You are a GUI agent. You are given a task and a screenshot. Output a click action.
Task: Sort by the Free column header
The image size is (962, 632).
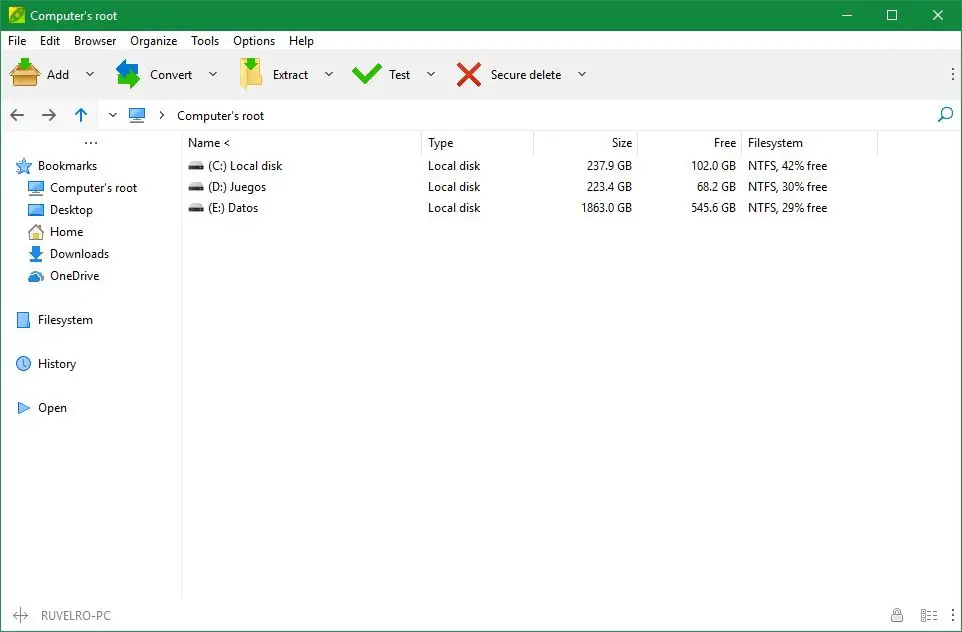point(690,143)
